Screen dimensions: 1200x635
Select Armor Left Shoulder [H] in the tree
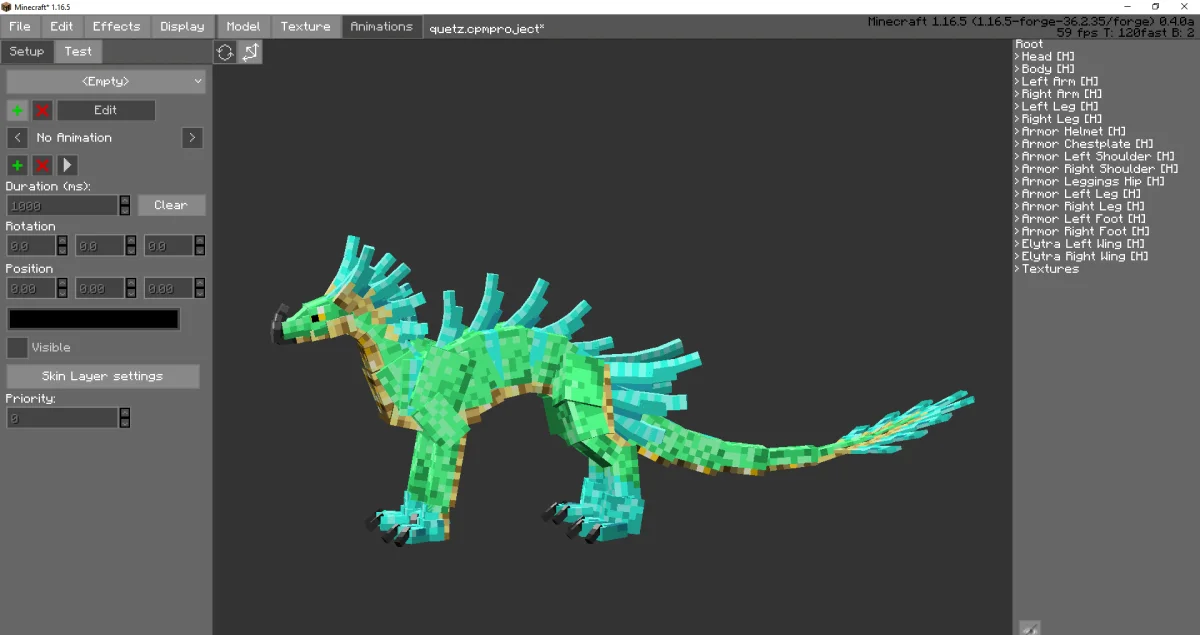click(1098, 157)
